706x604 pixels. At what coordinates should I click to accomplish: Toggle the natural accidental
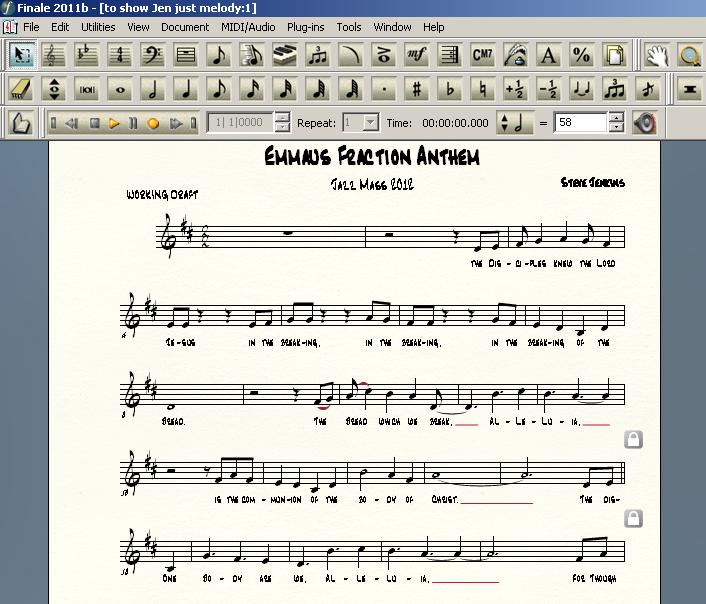point(483,89)
